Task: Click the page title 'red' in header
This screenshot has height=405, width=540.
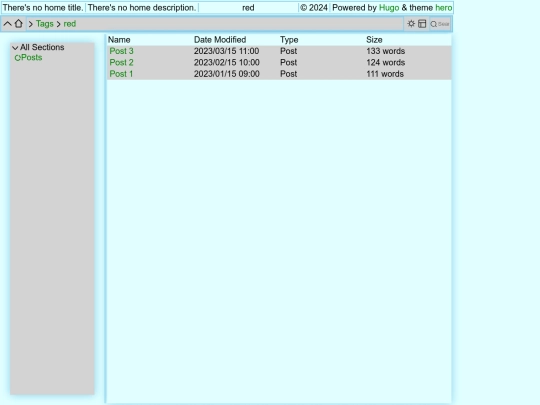Action: (248, 8)
